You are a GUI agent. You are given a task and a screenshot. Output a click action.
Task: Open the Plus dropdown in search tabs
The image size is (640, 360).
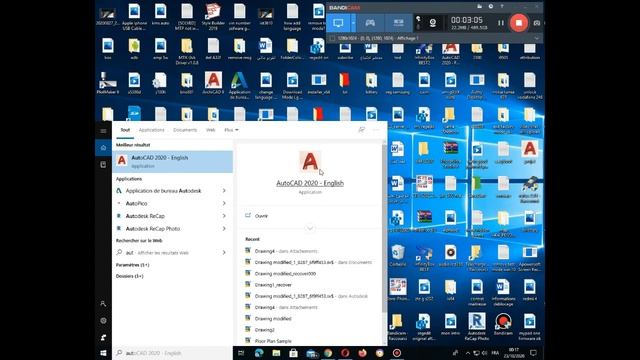click(231, 130)
